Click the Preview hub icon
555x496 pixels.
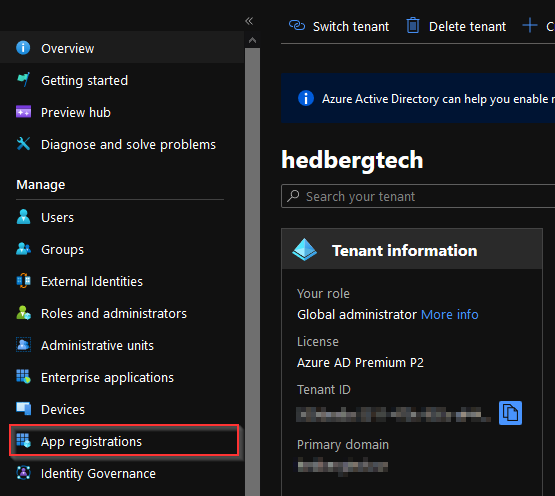click(x=23, y=112)
